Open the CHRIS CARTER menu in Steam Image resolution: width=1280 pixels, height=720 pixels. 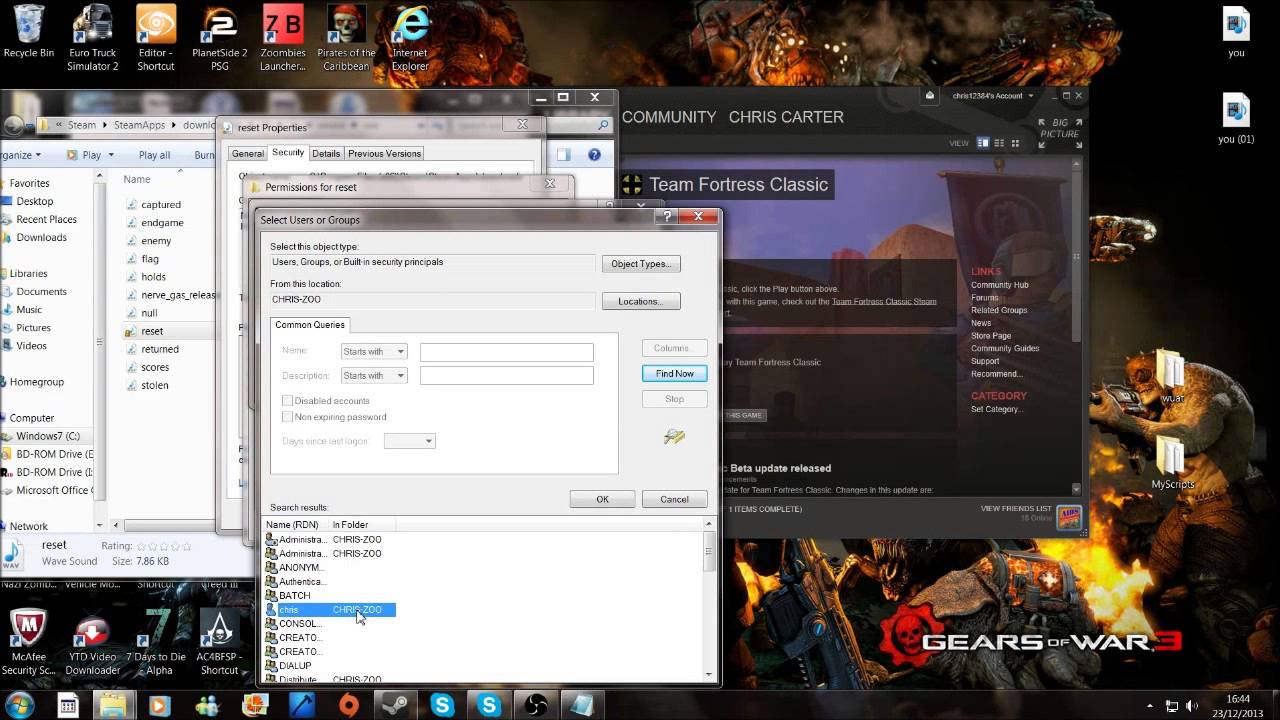(786, 117)
